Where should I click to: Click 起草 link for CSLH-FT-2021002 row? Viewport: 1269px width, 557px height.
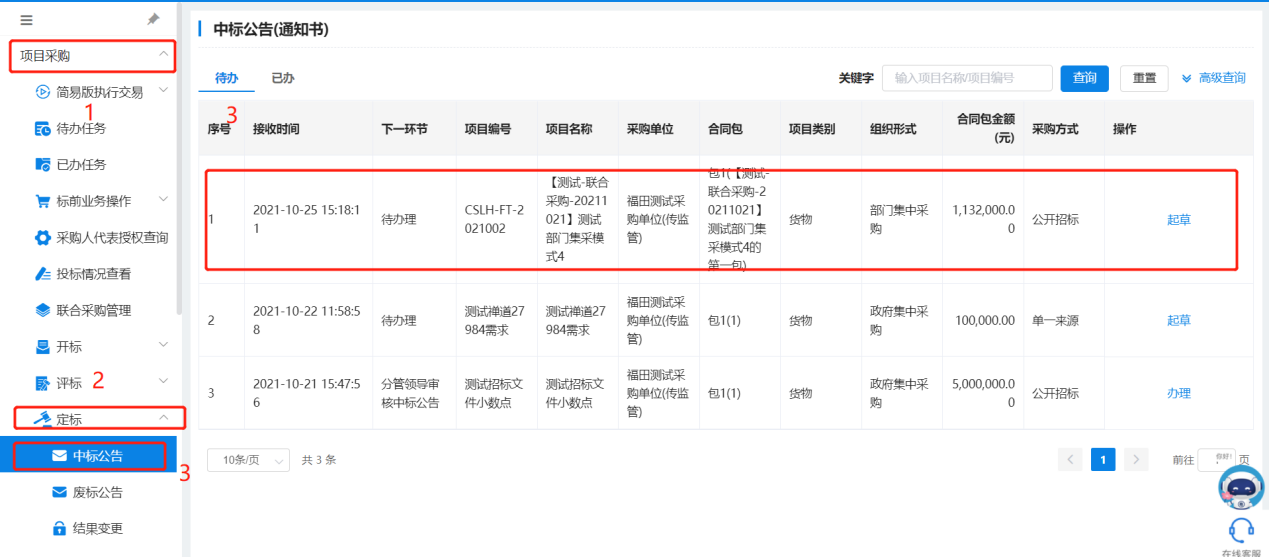point(1178,220)
